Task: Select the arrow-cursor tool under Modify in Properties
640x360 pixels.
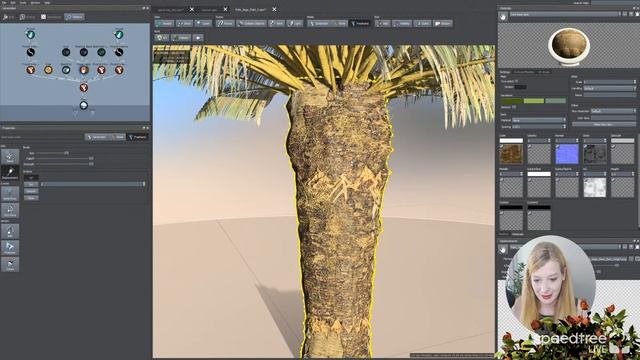Action: pyautogui.click(x=10, y=248)
